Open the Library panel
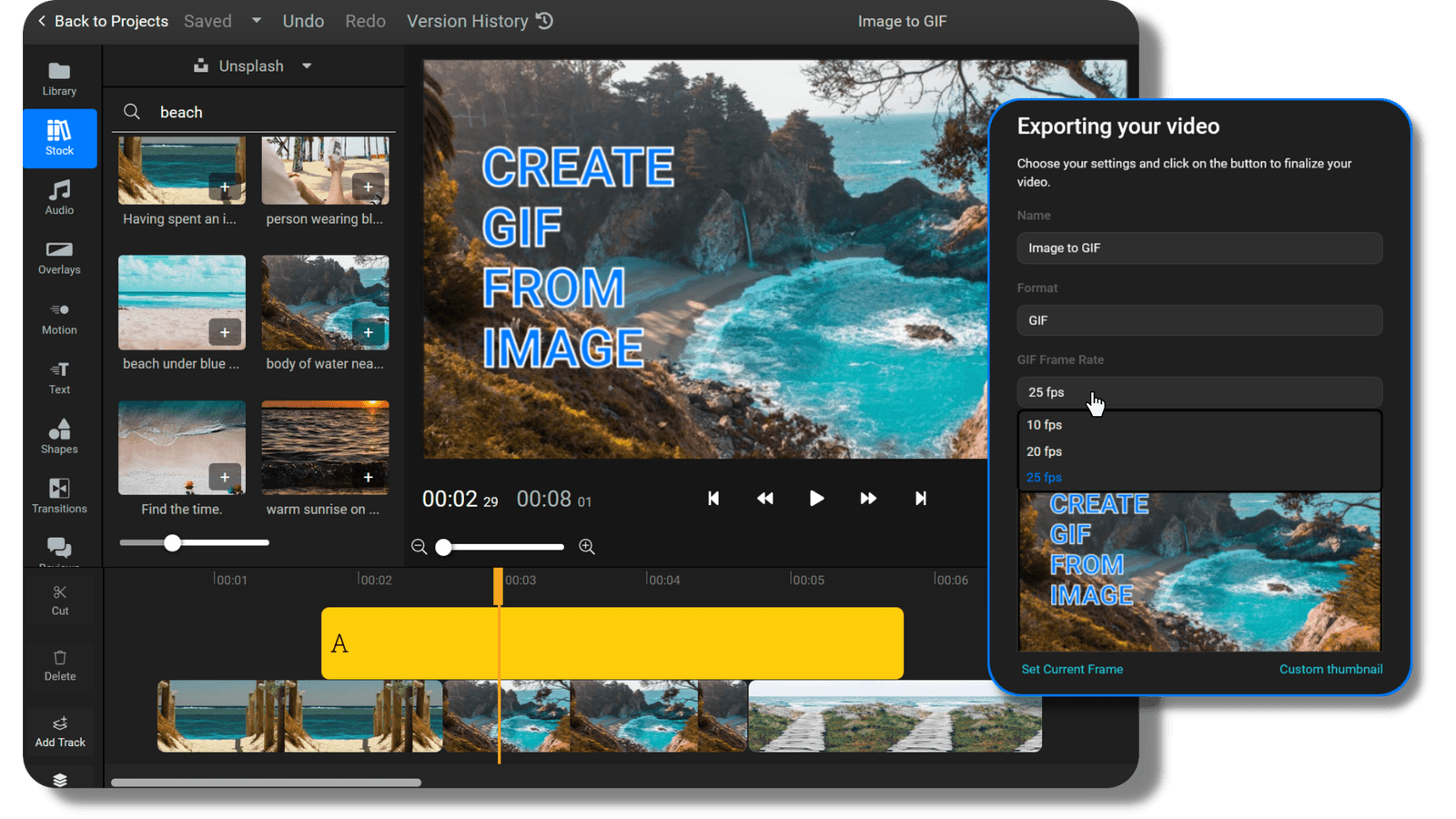1456x819 pixels. tap(58, 77)
